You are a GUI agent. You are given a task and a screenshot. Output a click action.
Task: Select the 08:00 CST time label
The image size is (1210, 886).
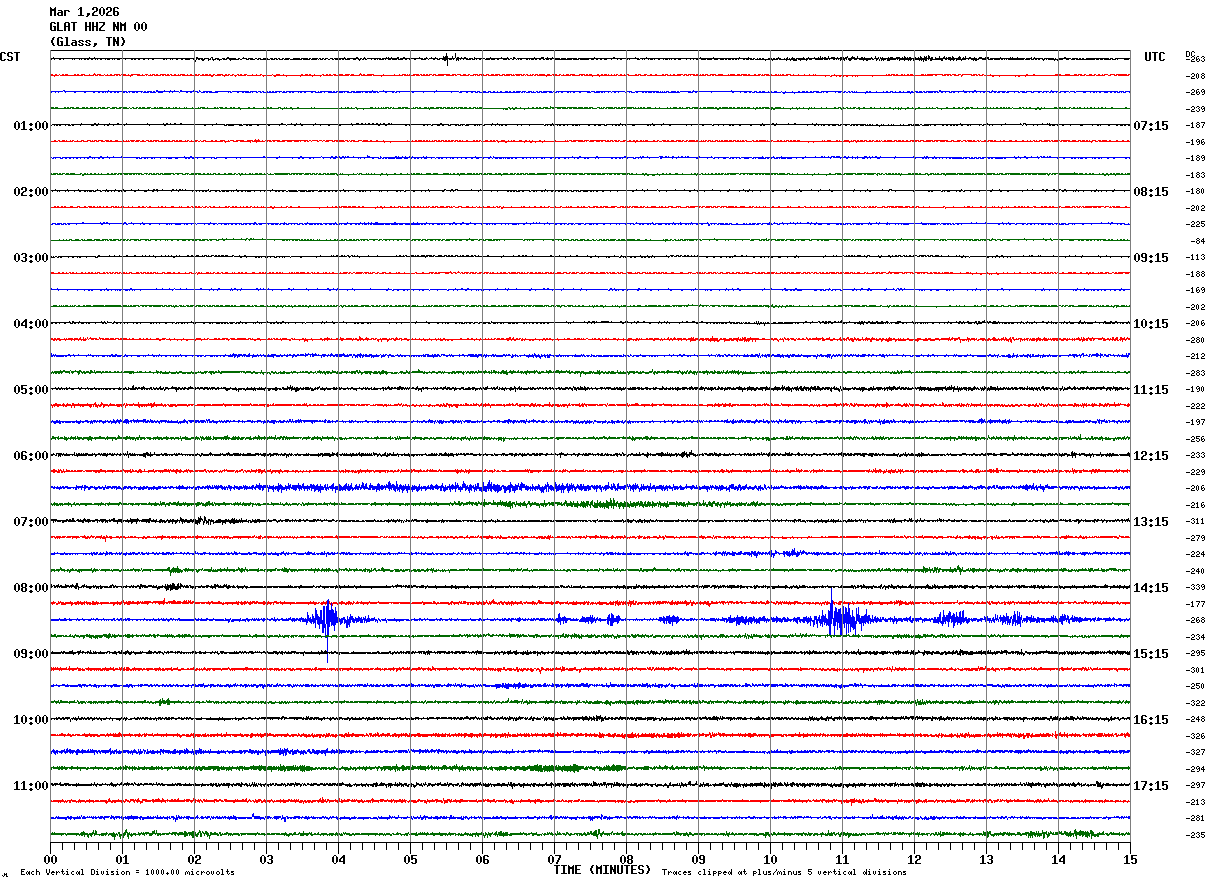[31, 588]
